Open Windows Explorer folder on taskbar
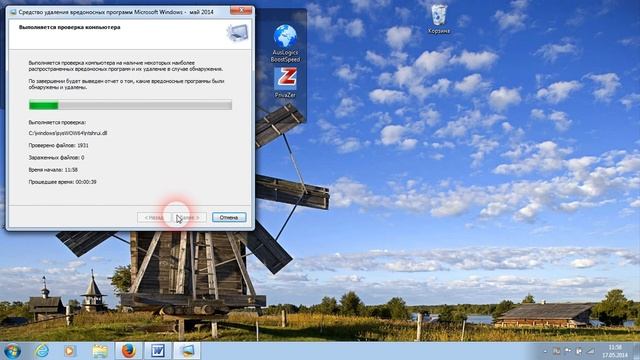 (x=100, y=351)
